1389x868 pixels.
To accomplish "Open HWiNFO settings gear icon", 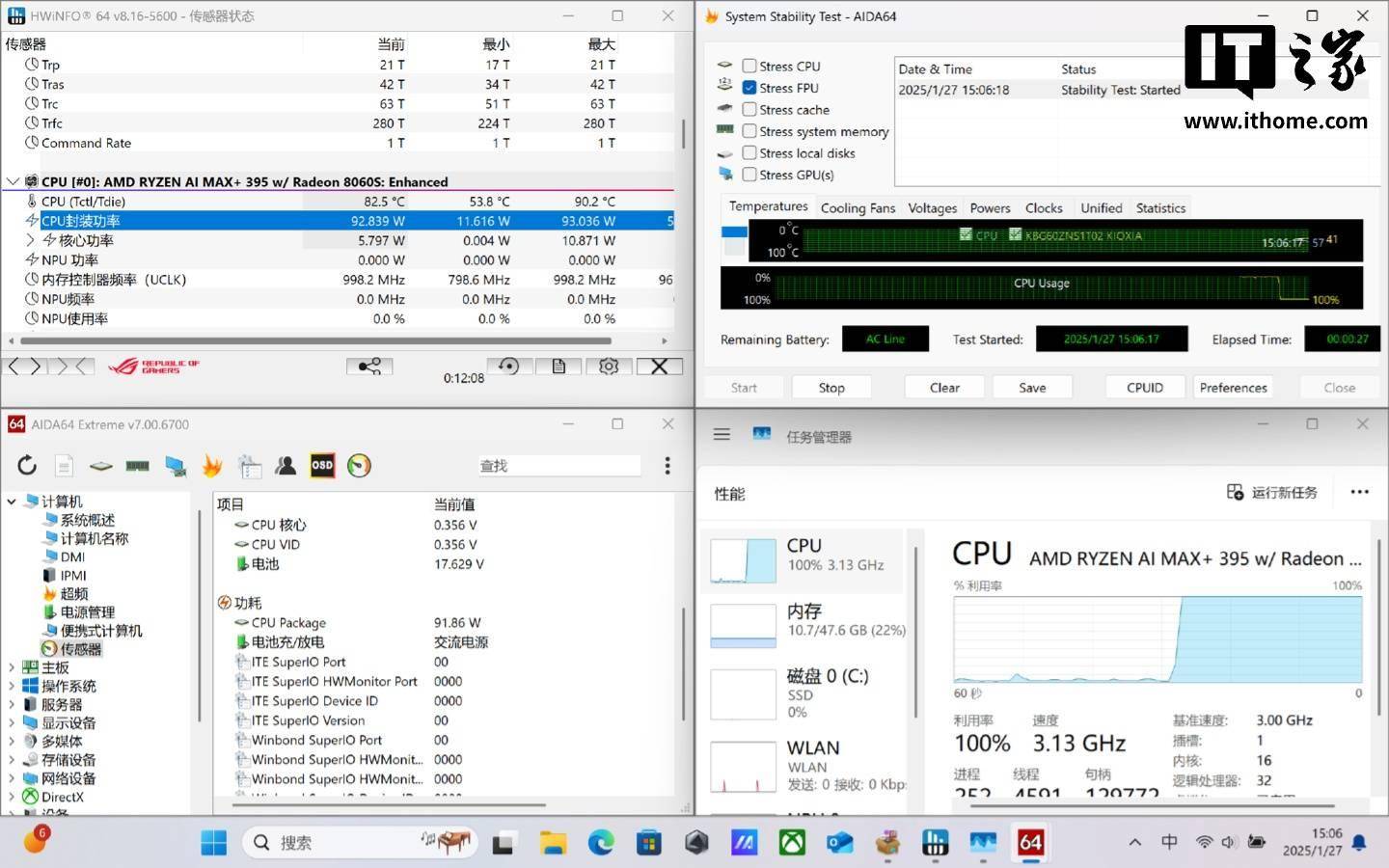I will point(609,366).
